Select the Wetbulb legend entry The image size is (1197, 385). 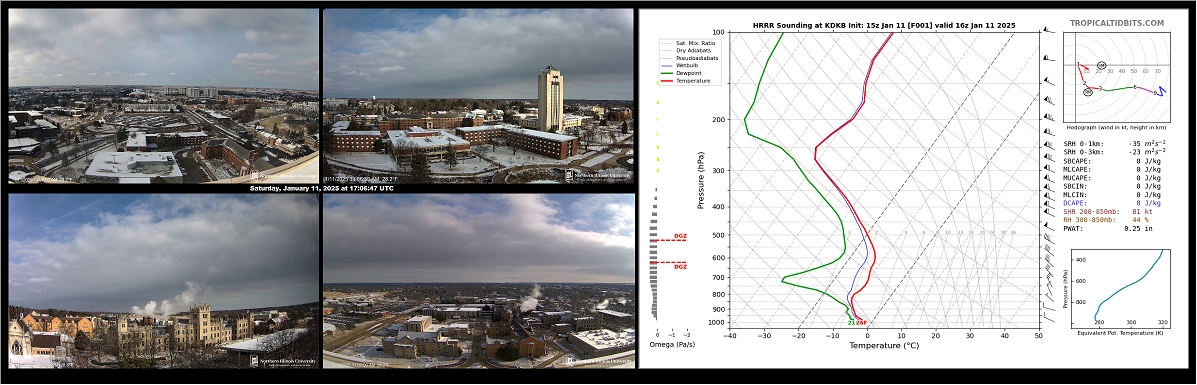click(x=684, y=66)
